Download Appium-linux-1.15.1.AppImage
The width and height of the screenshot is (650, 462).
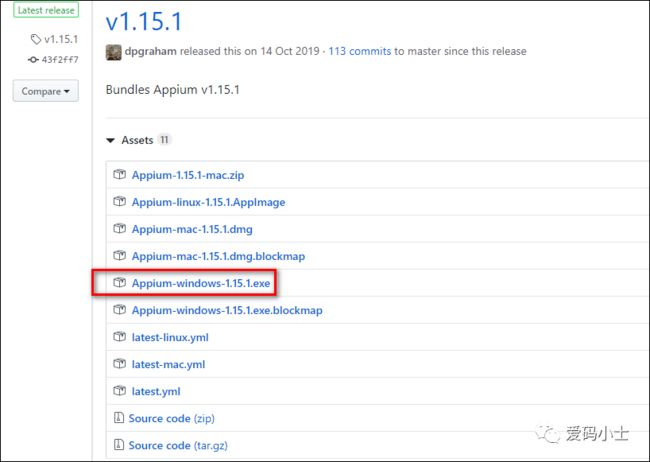209,202
